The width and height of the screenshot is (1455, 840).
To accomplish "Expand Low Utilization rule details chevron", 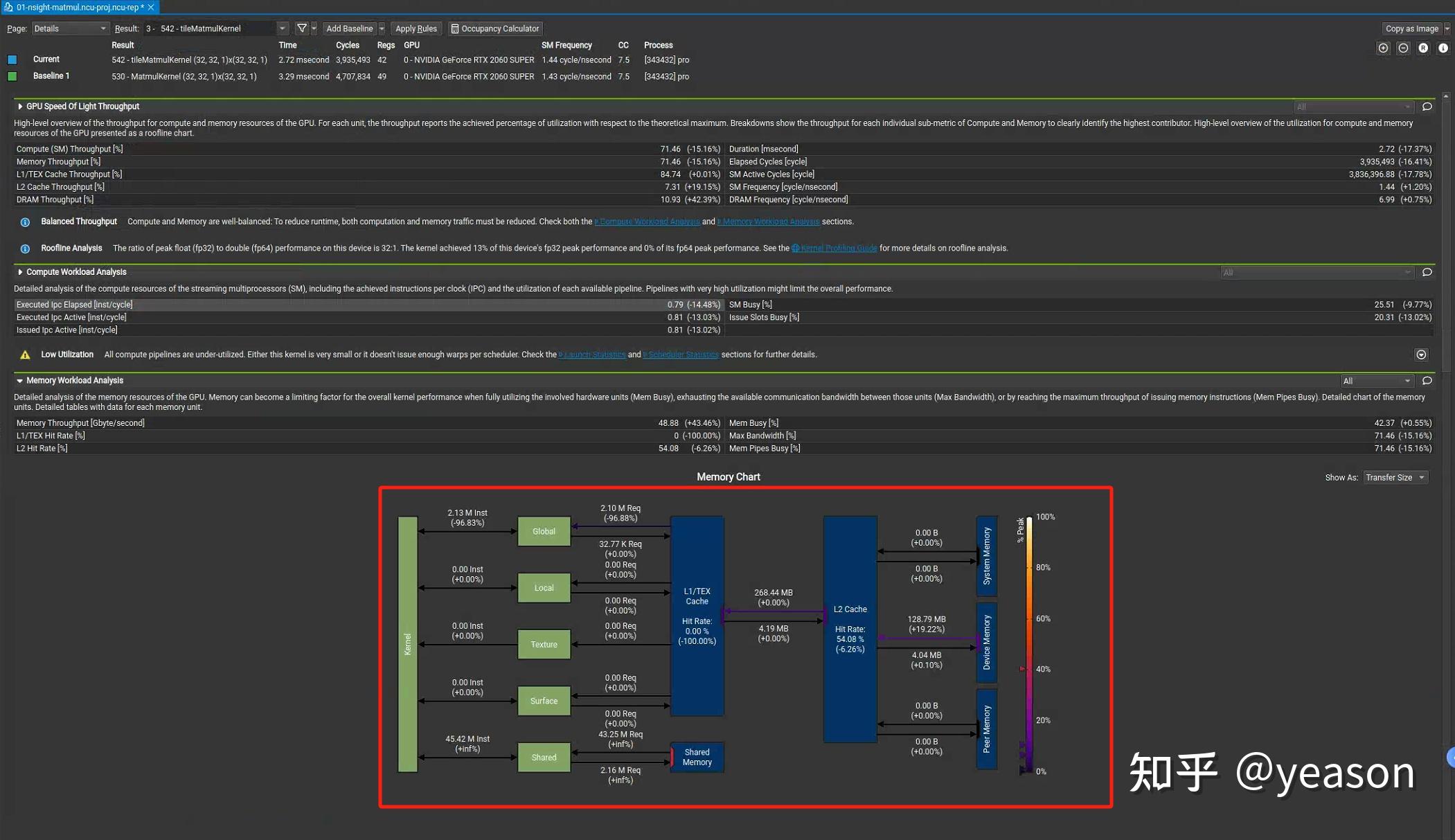I will coord(1421,355).
